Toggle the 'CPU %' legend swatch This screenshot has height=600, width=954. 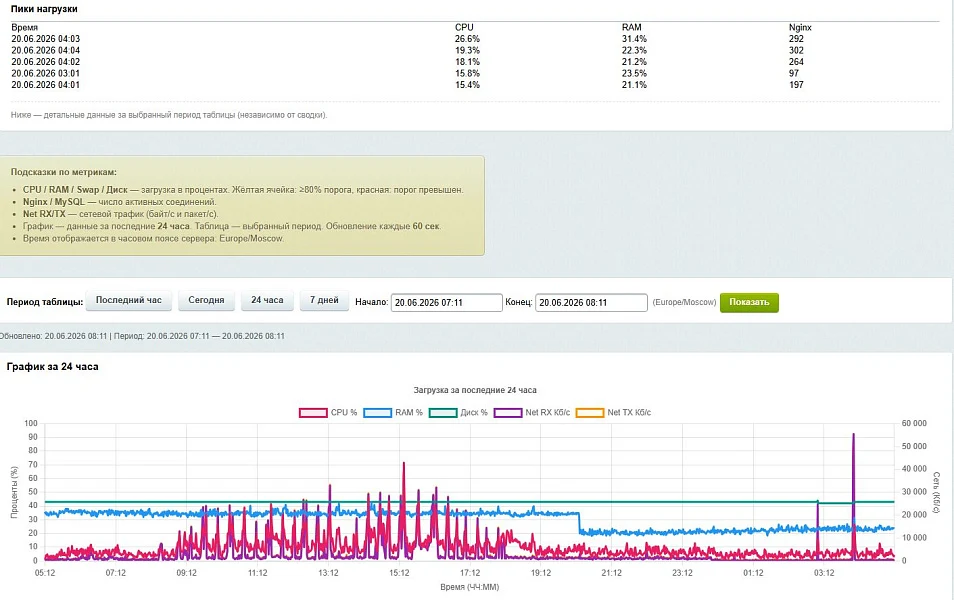[x=313, y=413]
